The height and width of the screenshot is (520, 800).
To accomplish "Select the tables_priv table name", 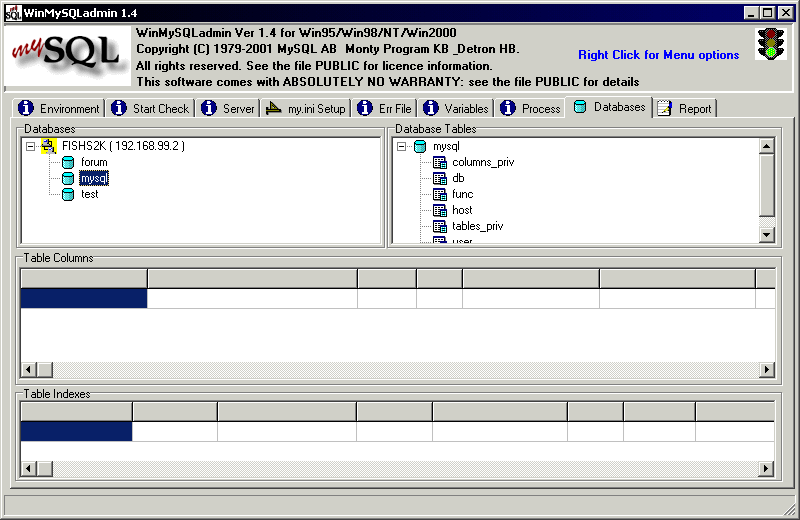I will 477,226.
